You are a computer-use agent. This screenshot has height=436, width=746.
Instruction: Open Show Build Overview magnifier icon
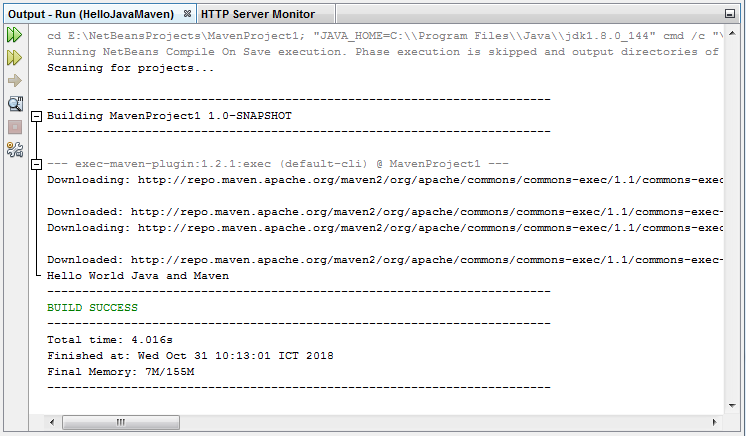[15, 104]
